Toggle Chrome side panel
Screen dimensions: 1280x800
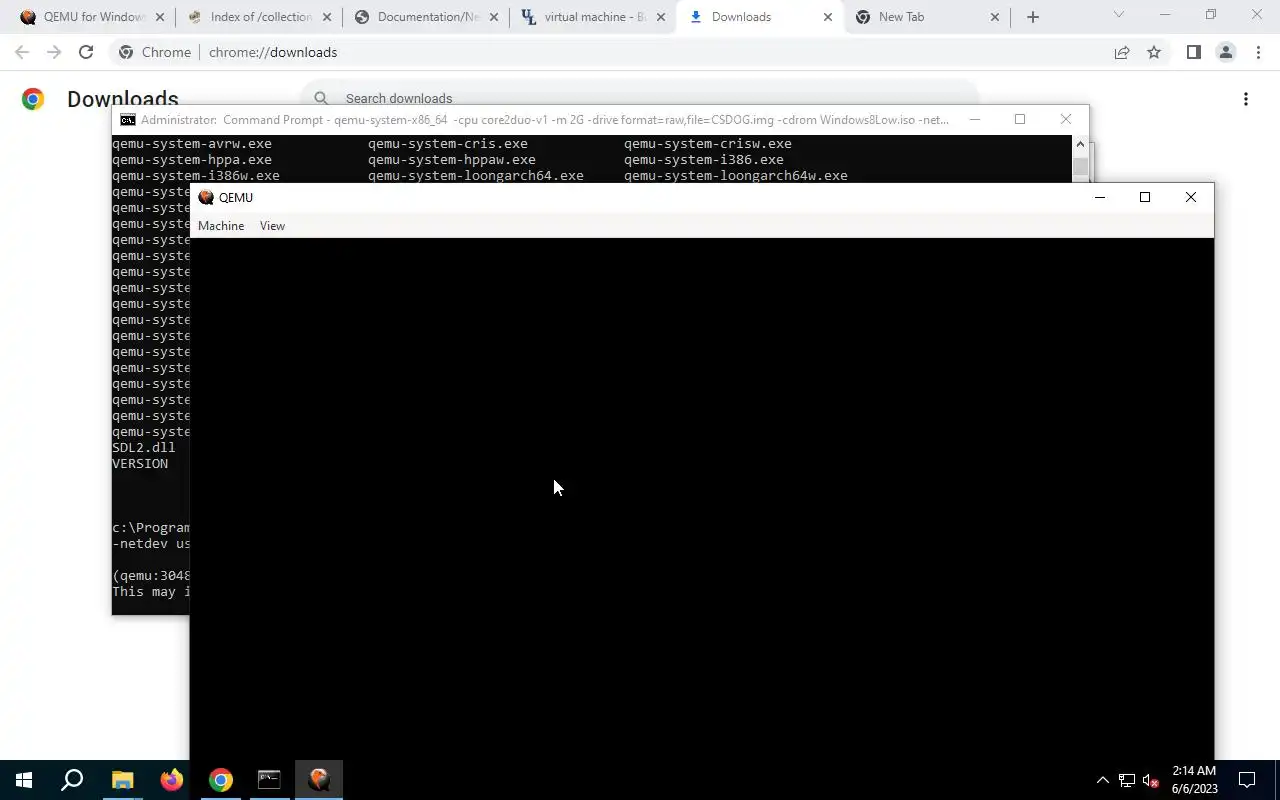tap(1193, 52)
